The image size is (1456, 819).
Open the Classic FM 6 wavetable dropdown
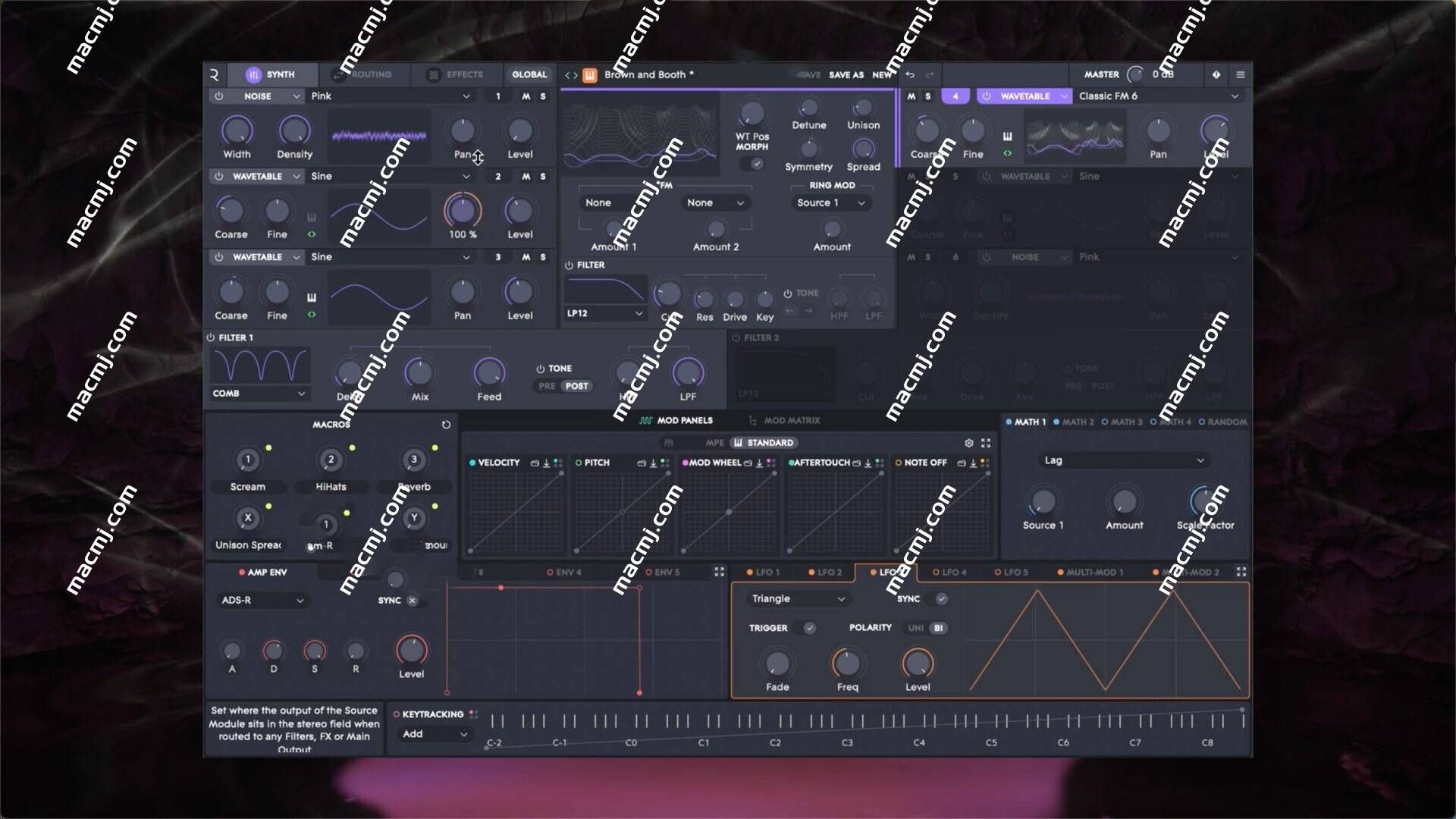tap(1159, 96)
